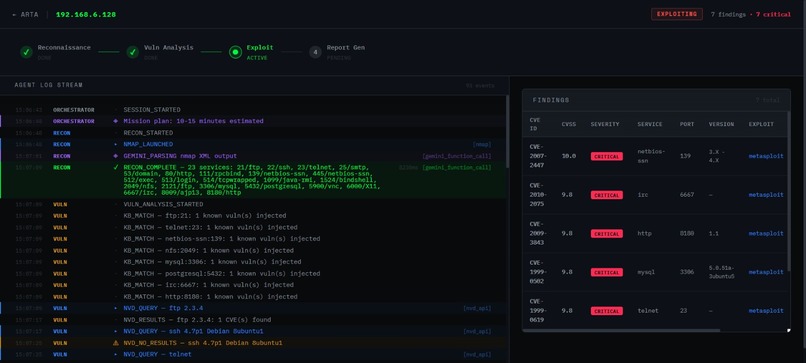This screenshot has height=363, width=806.
Task: Open metasploit link for CVE-2010-2075
Action: point(766,195)
